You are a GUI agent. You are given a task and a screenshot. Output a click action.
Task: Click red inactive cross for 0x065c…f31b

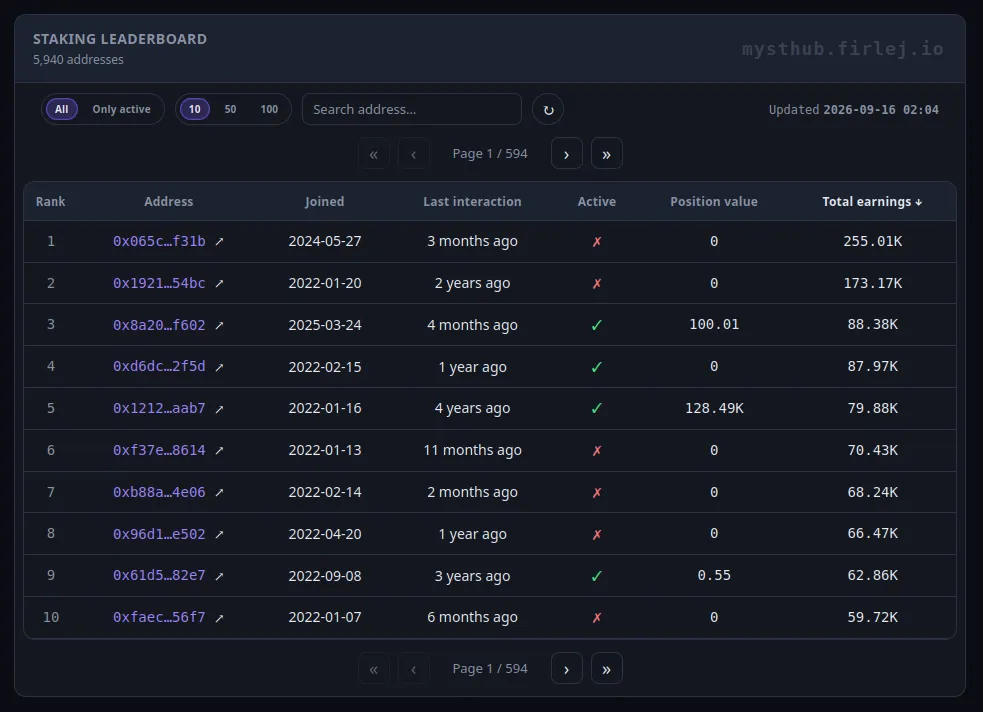tap(597, 241)
